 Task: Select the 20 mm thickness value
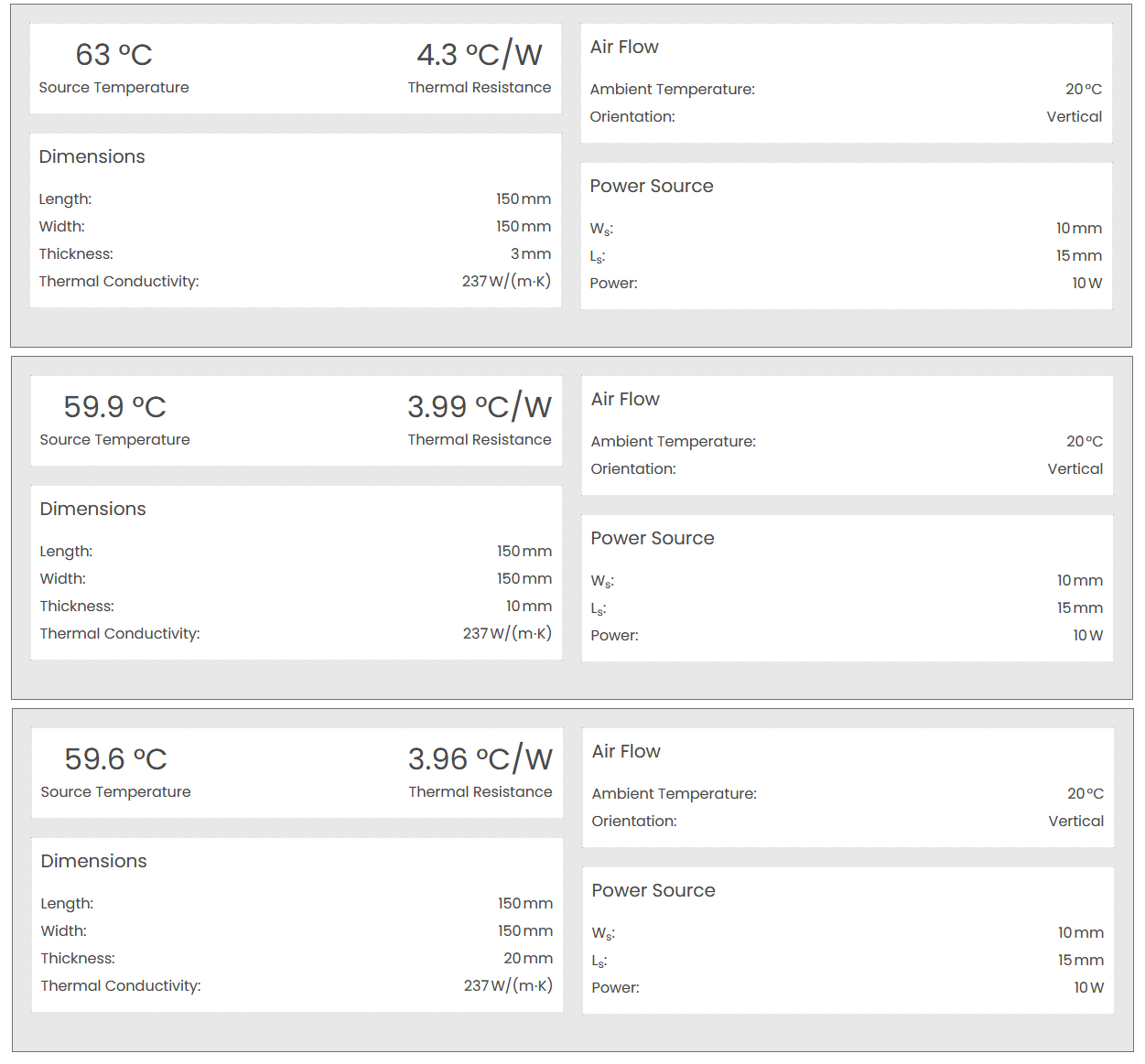tap(527, 959)
